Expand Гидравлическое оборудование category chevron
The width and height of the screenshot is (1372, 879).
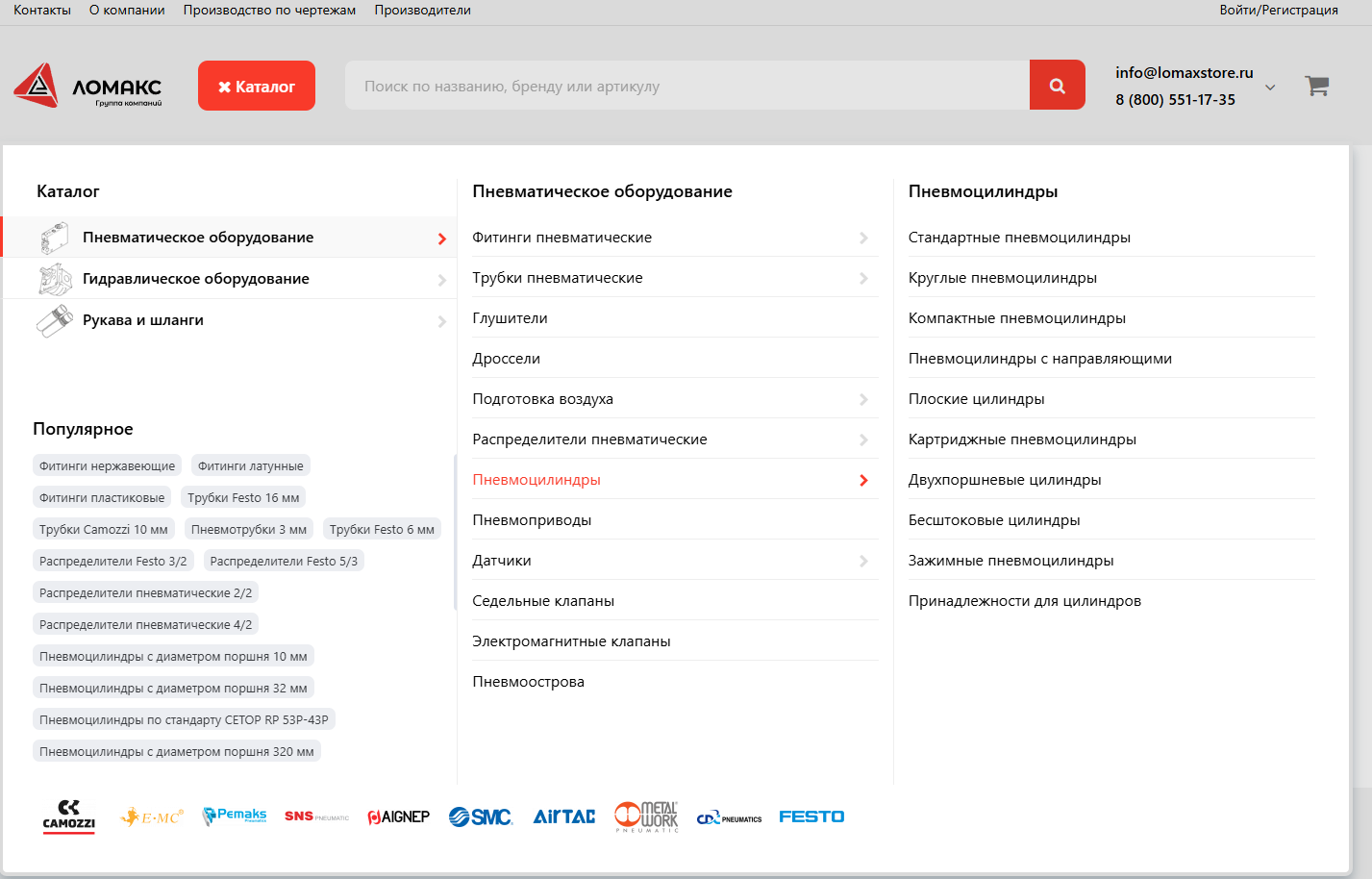442,280
